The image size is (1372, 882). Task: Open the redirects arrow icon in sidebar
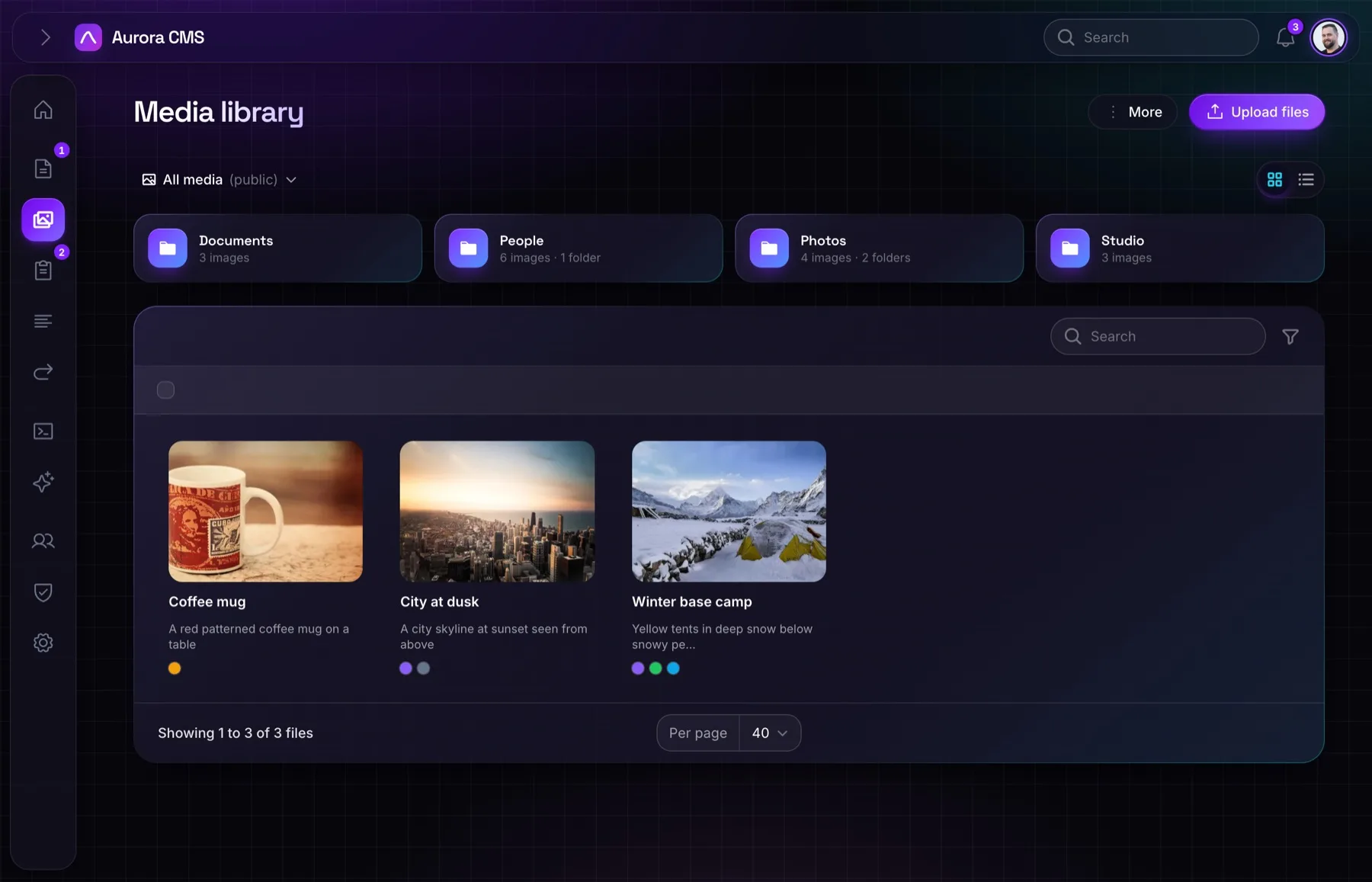[x=43, y=372]
